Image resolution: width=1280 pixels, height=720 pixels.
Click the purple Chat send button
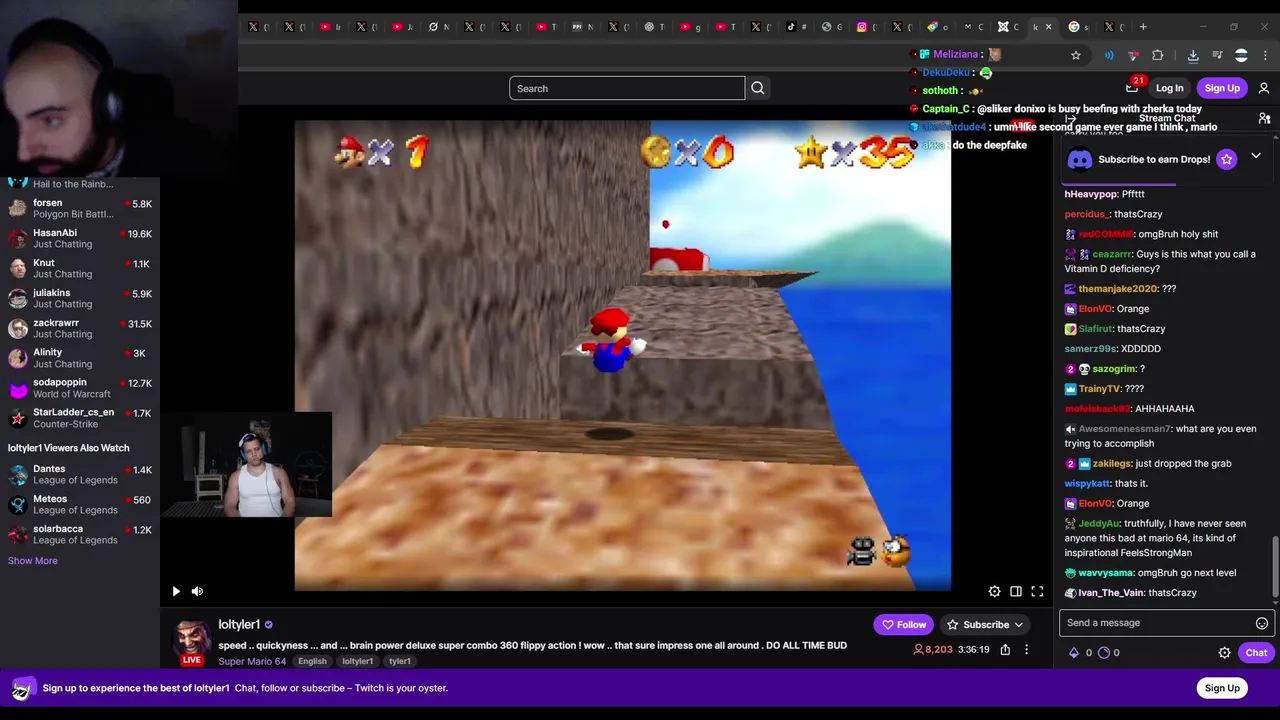(1256, 653)
